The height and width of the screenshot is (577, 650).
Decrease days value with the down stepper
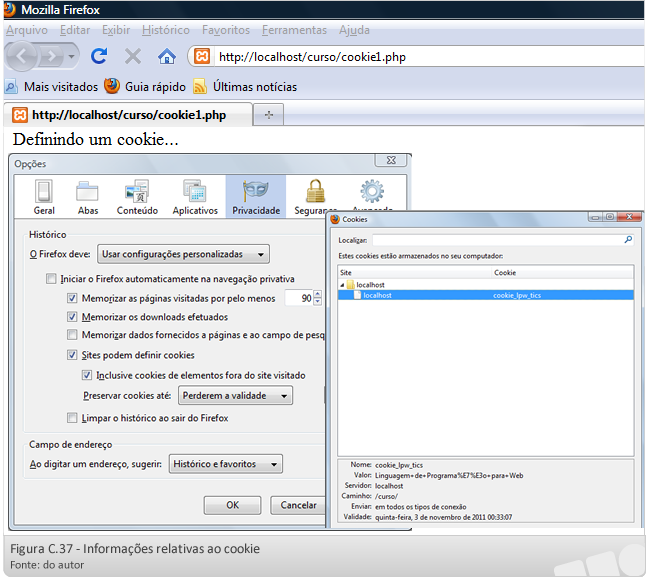point(318,302)
